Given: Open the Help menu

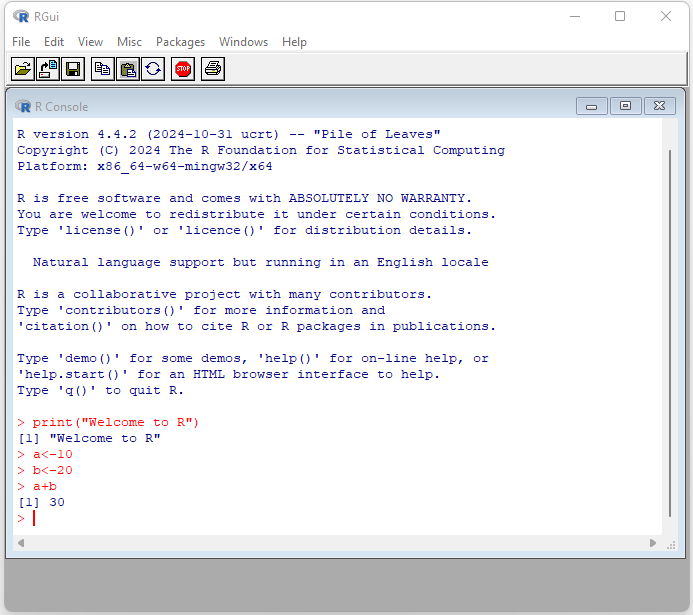Looking at the screenshot, I should coord(294,42).
